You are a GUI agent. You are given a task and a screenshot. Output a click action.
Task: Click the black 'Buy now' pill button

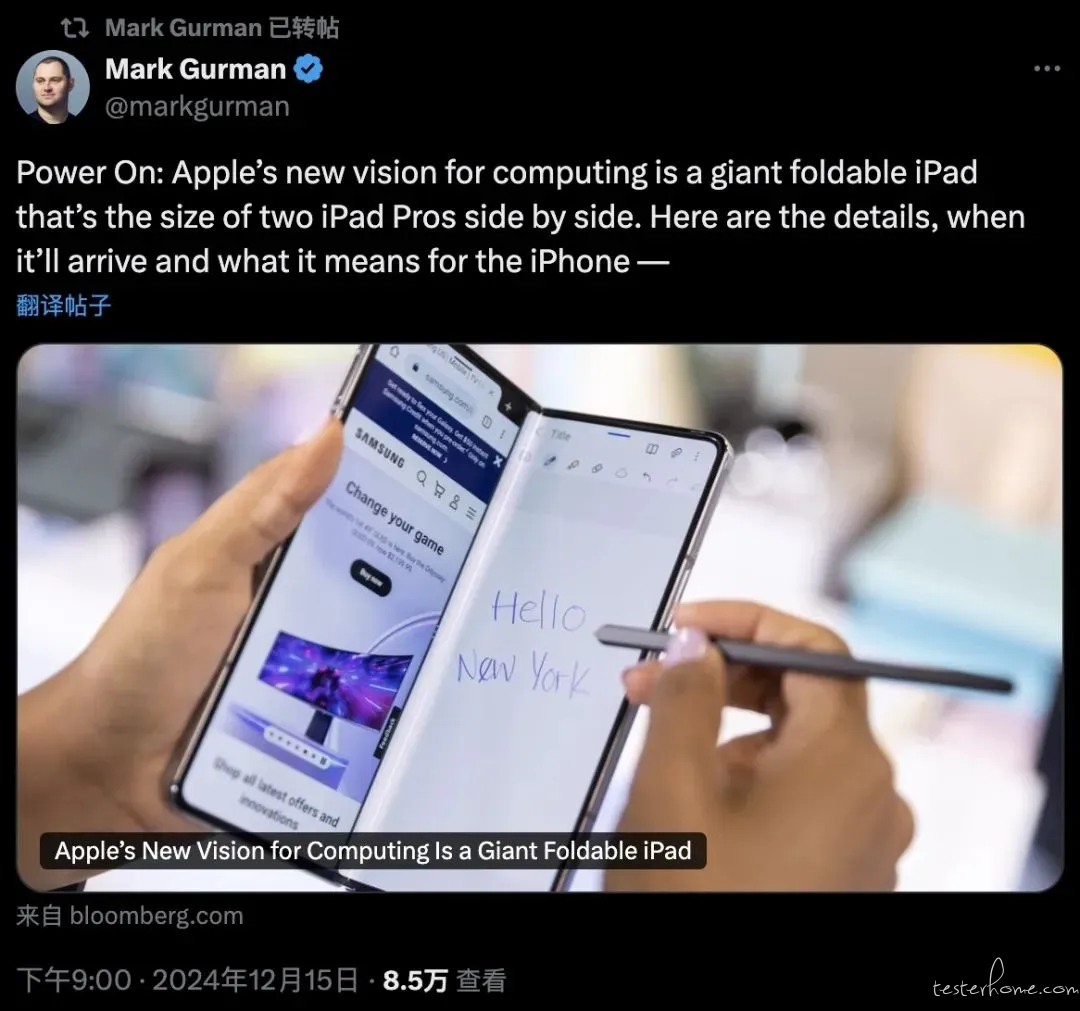click(371, 579)
